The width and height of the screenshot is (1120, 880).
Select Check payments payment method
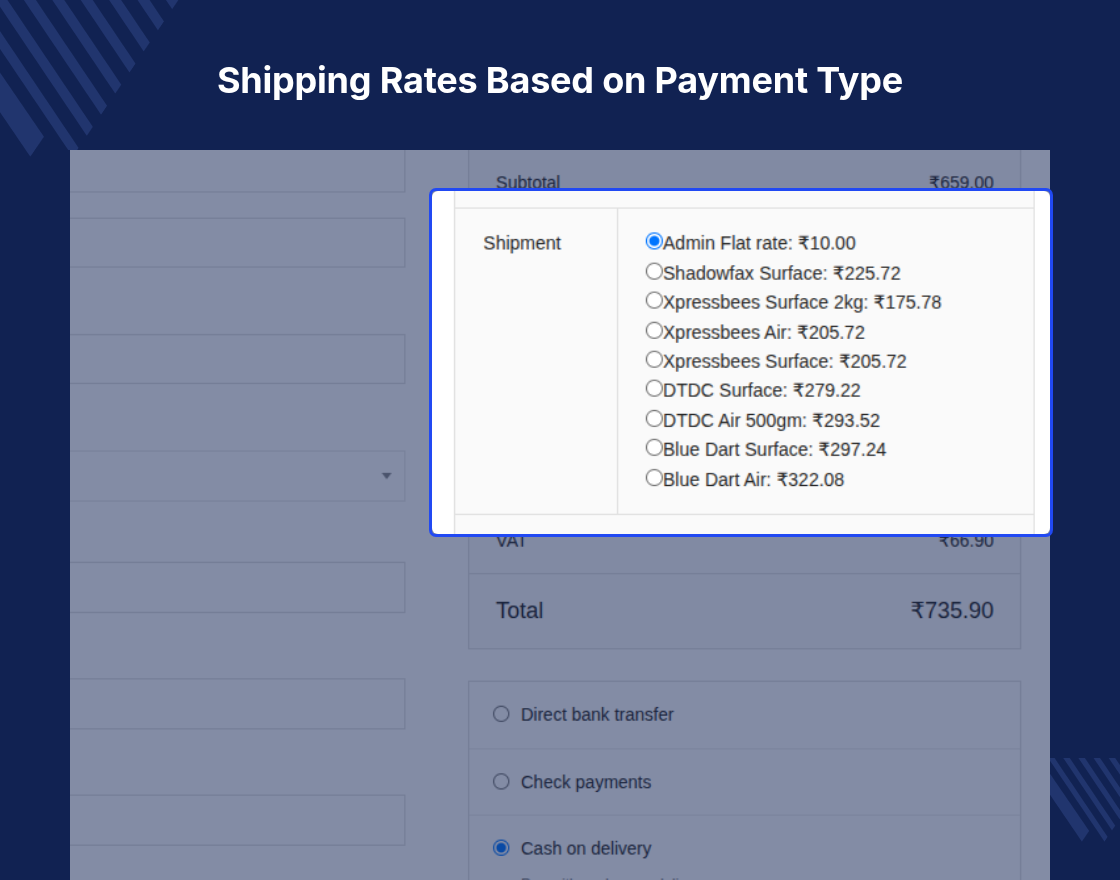pyautogui.click(x=501, y=781)
